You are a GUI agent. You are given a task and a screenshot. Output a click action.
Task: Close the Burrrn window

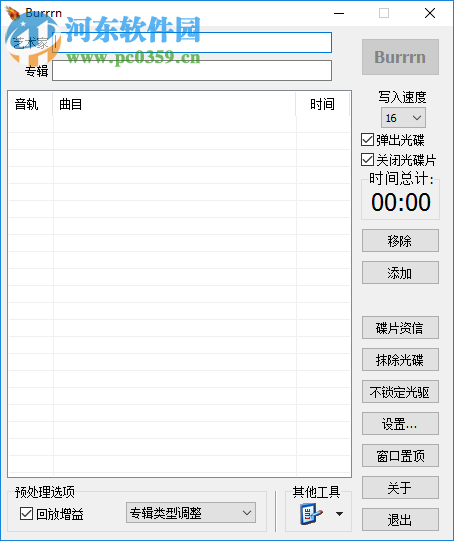[430, 13]
